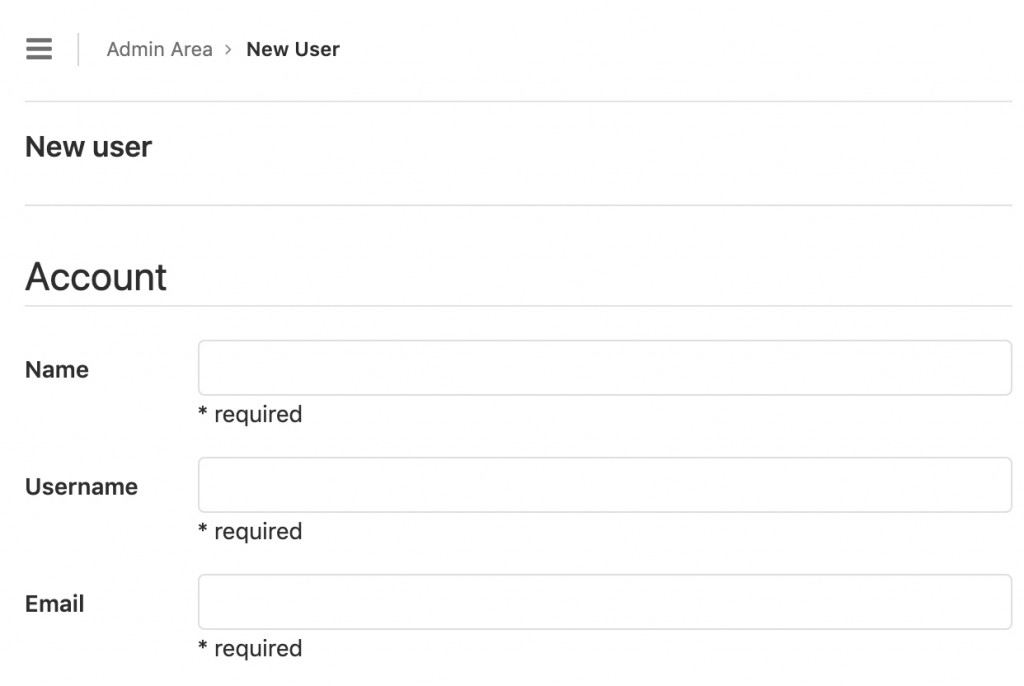The image size is (1024, 686).
Task: Click required hint under Username field
Action: click(x=250, y=531)
